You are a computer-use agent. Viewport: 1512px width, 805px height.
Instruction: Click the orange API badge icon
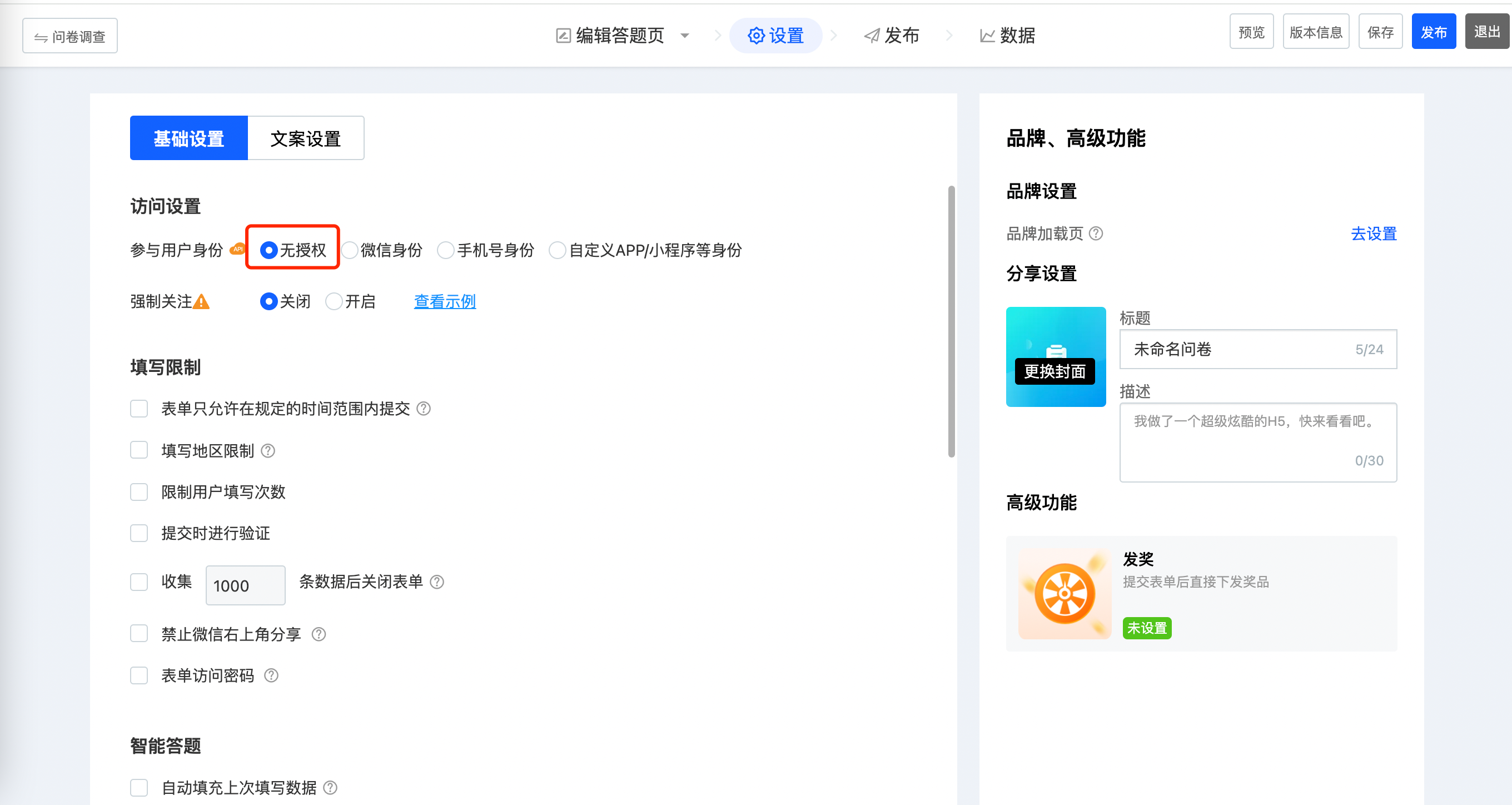coord(237,249)
